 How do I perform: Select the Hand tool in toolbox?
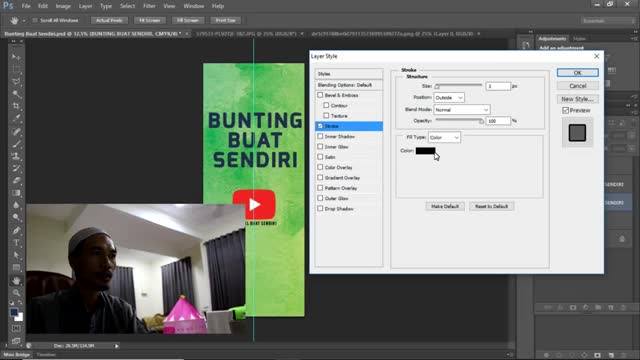(16, 281)
